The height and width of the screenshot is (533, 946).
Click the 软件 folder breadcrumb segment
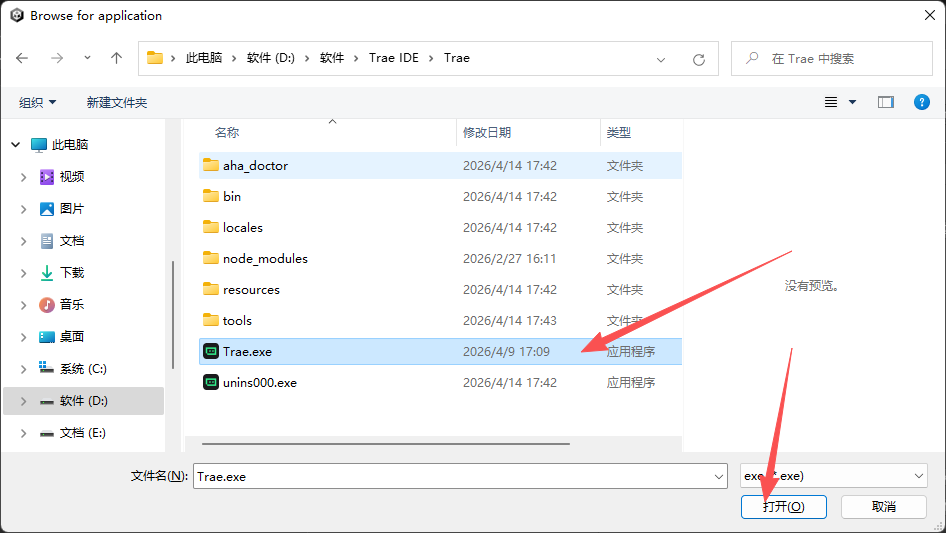[332, 58]
